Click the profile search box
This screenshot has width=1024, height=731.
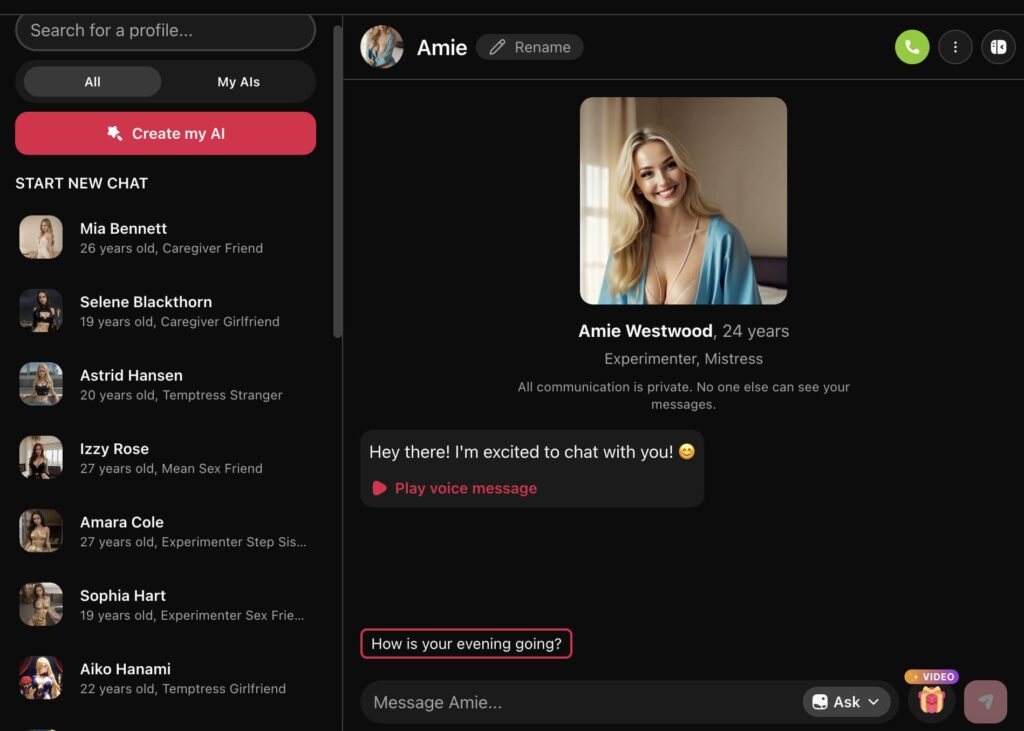pyautogui.click(x=165, y=31)
